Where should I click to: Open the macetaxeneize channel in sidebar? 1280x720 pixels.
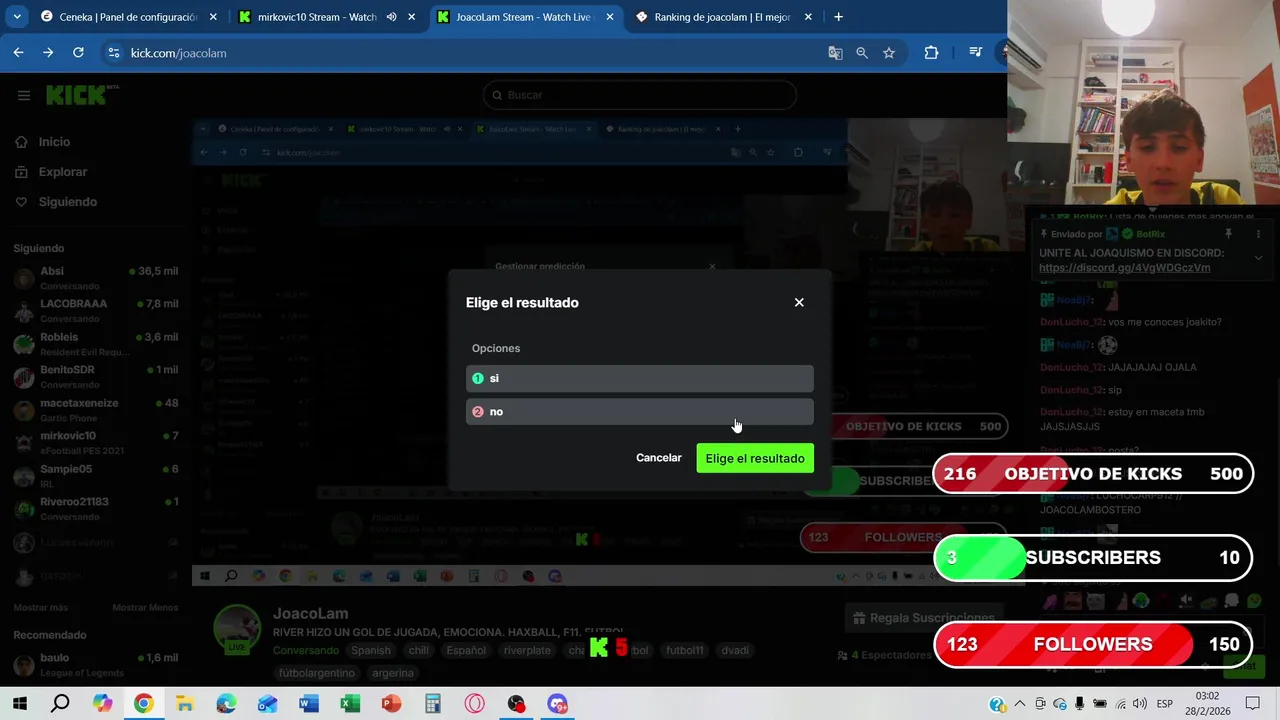(95, 410)
